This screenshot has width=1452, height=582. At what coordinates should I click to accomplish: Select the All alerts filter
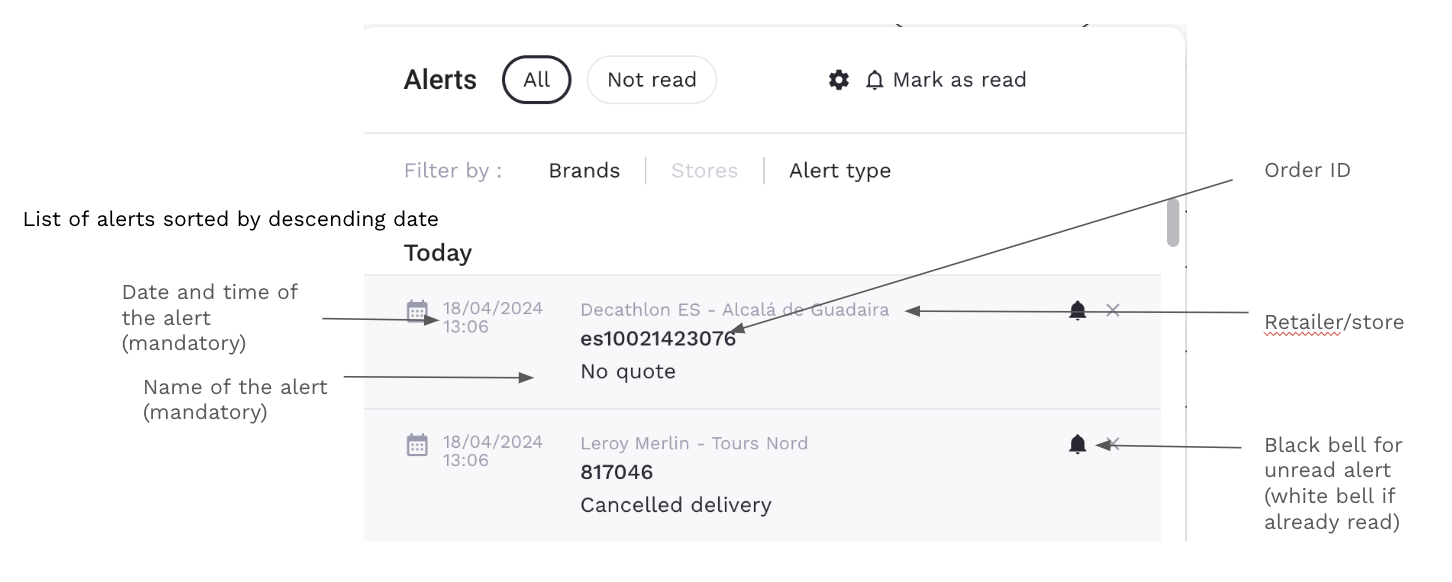537,80
